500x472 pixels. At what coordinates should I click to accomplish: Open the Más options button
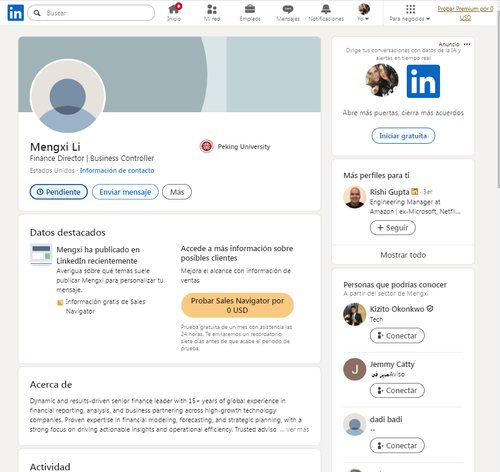177,192
